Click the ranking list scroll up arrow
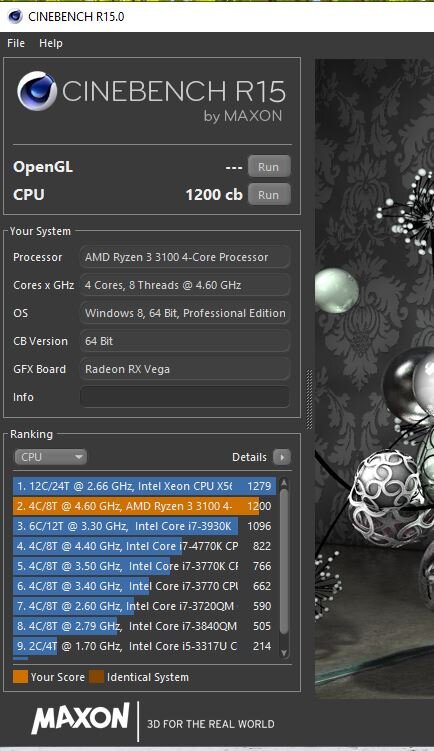434x751 pixels. [284, 483]
